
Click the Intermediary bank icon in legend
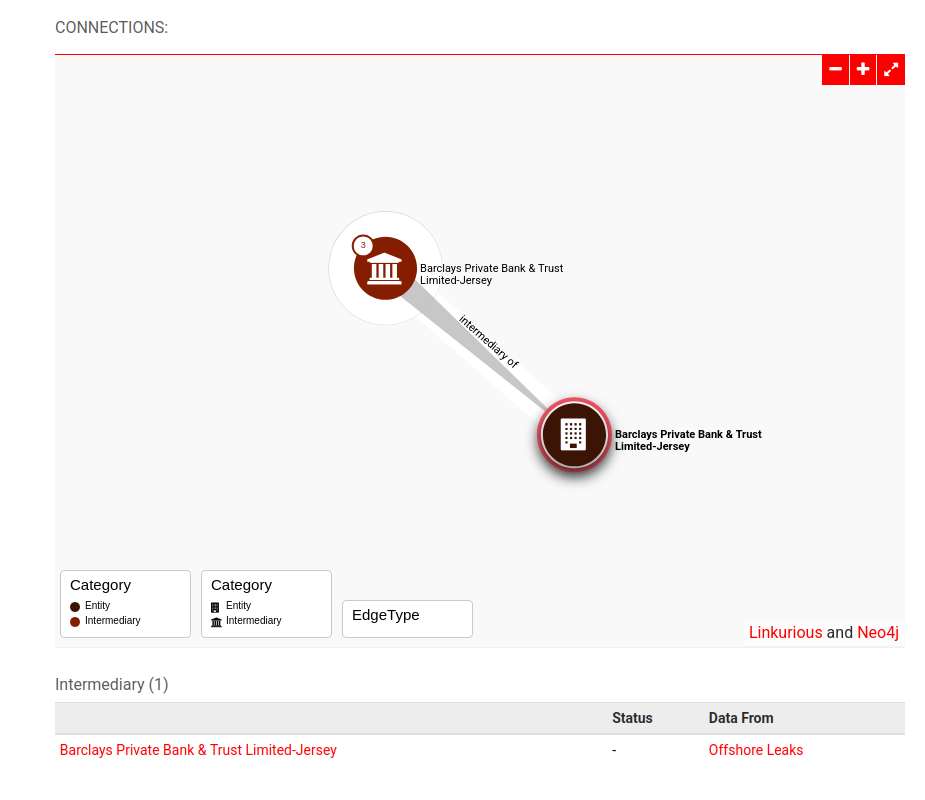click(215, 622)
